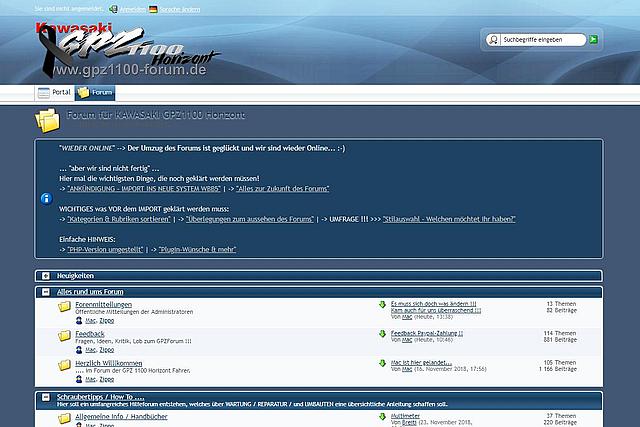The width and height of the screenshot is (640, 427).
Task: Click the search magnifier icon
Action: coord(493,40)
